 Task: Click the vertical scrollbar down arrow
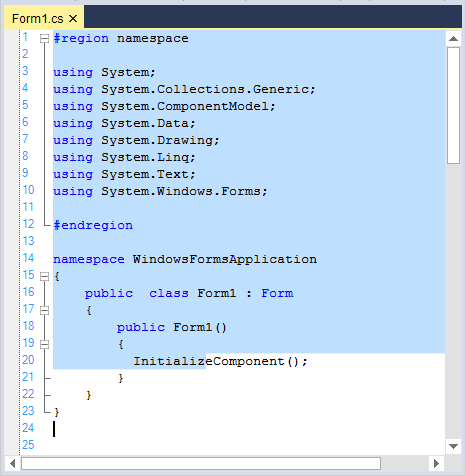click(x=453, y=446)
